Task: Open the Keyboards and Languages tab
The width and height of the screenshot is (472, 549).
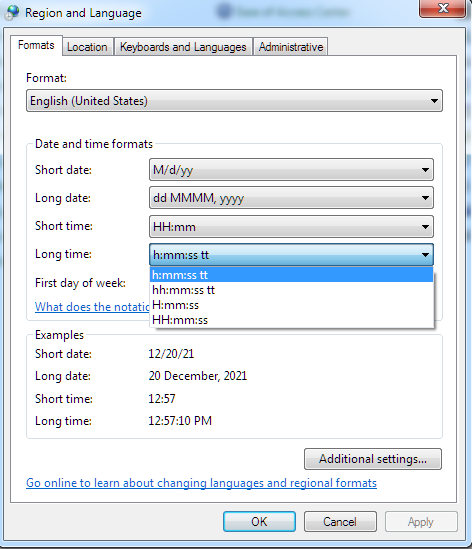Action: pos(183,47)
